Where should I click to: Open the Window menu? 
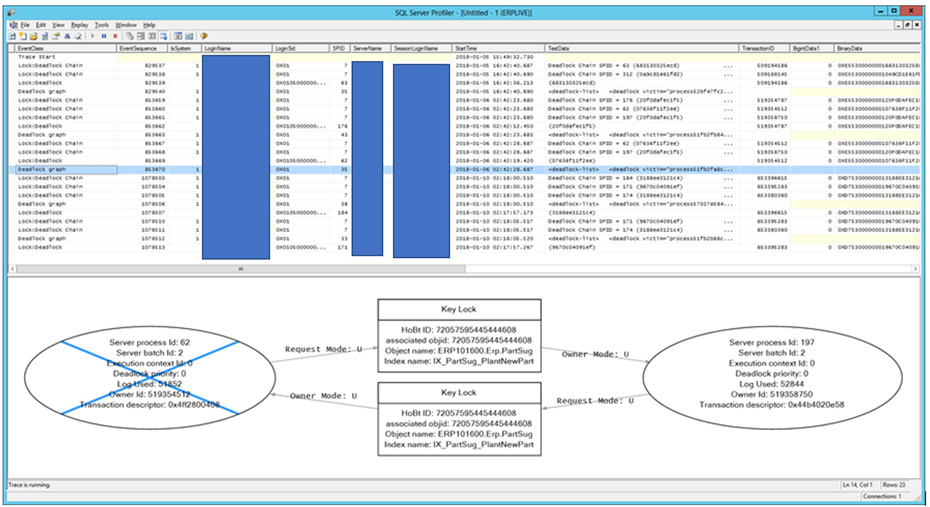[126, 25]
